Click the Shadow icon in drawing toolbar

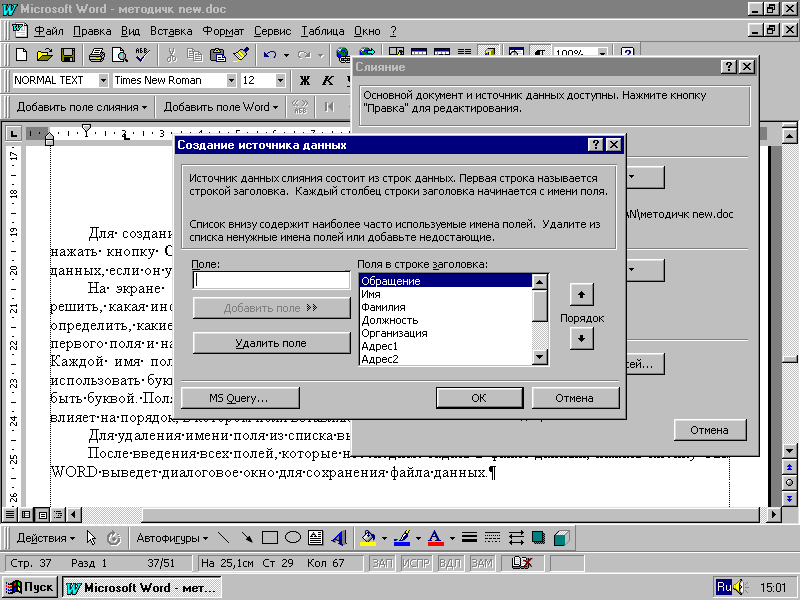[538, 538]
